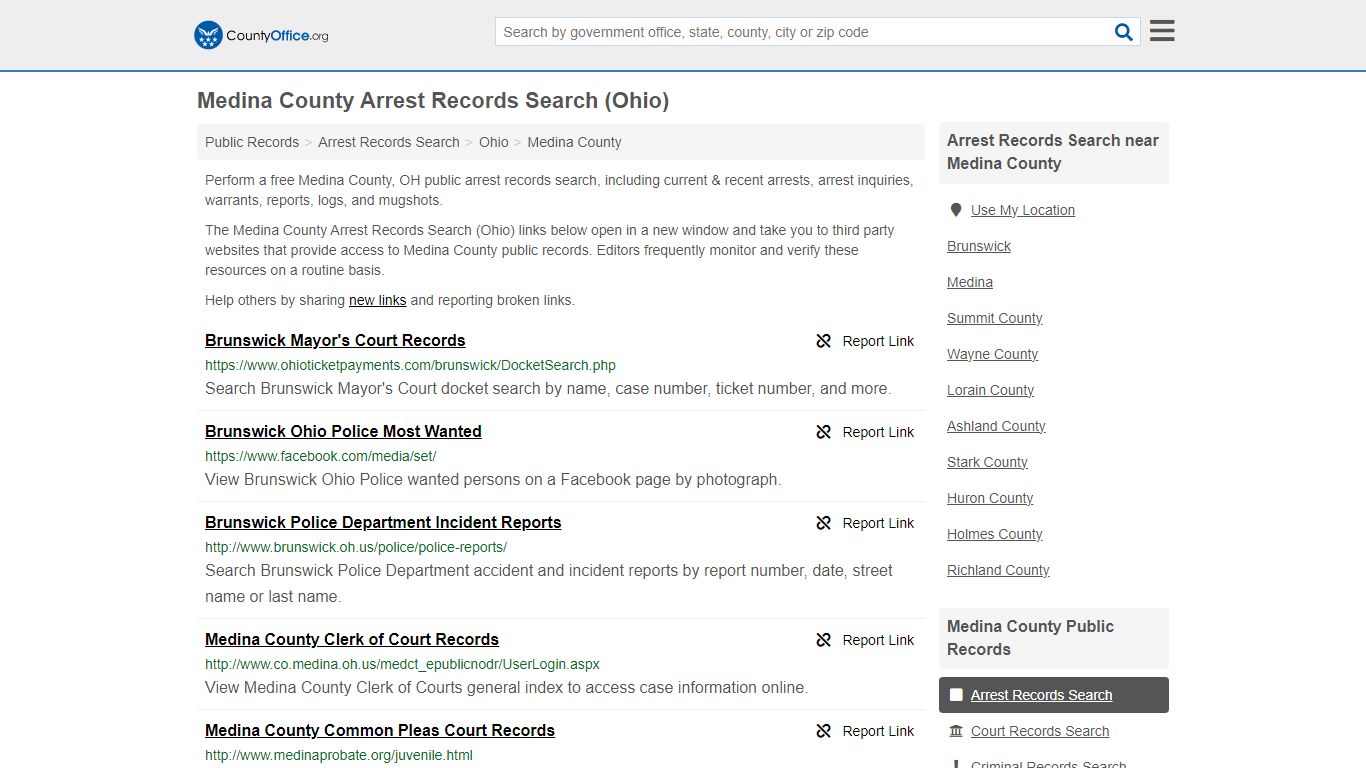The width and height of the screenshot is (1366, 768).
Task: Open Brunswick Ohio Police Most Wanted link
Action: pos(343,431)
